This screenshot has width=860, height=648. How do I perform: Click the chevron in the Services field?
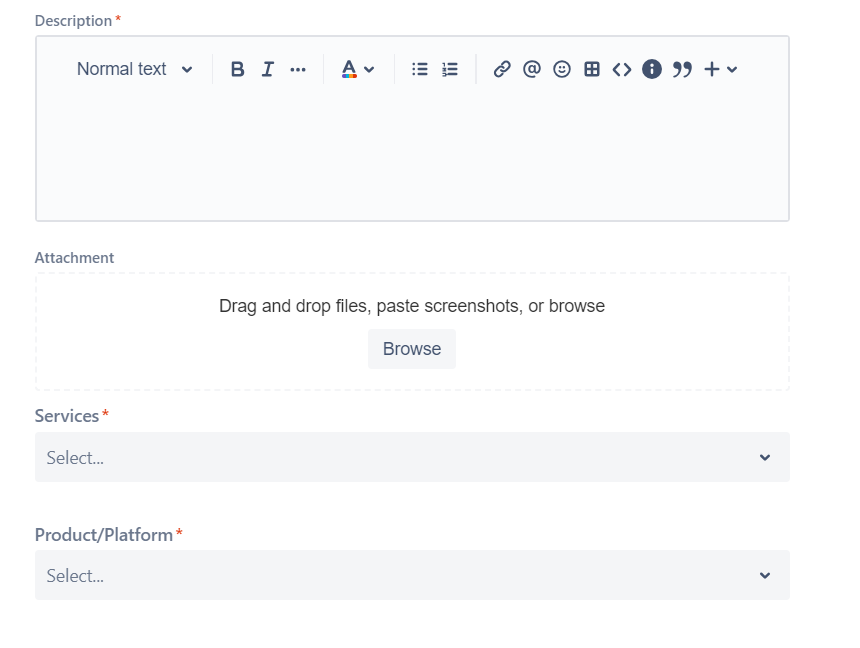click(765, 458)
